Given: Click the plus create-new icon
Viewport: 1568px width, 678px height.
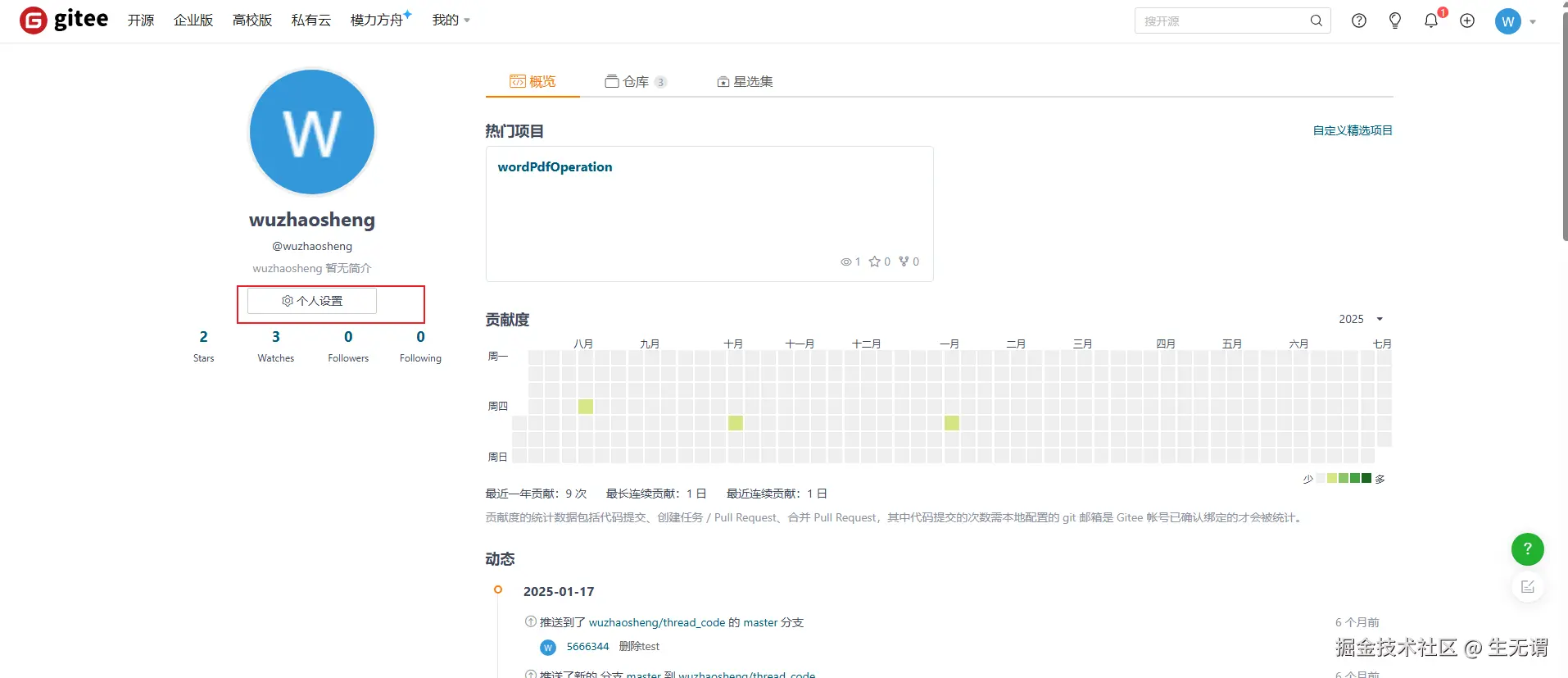Looking at the screenshot, I should click(1467, 20).
